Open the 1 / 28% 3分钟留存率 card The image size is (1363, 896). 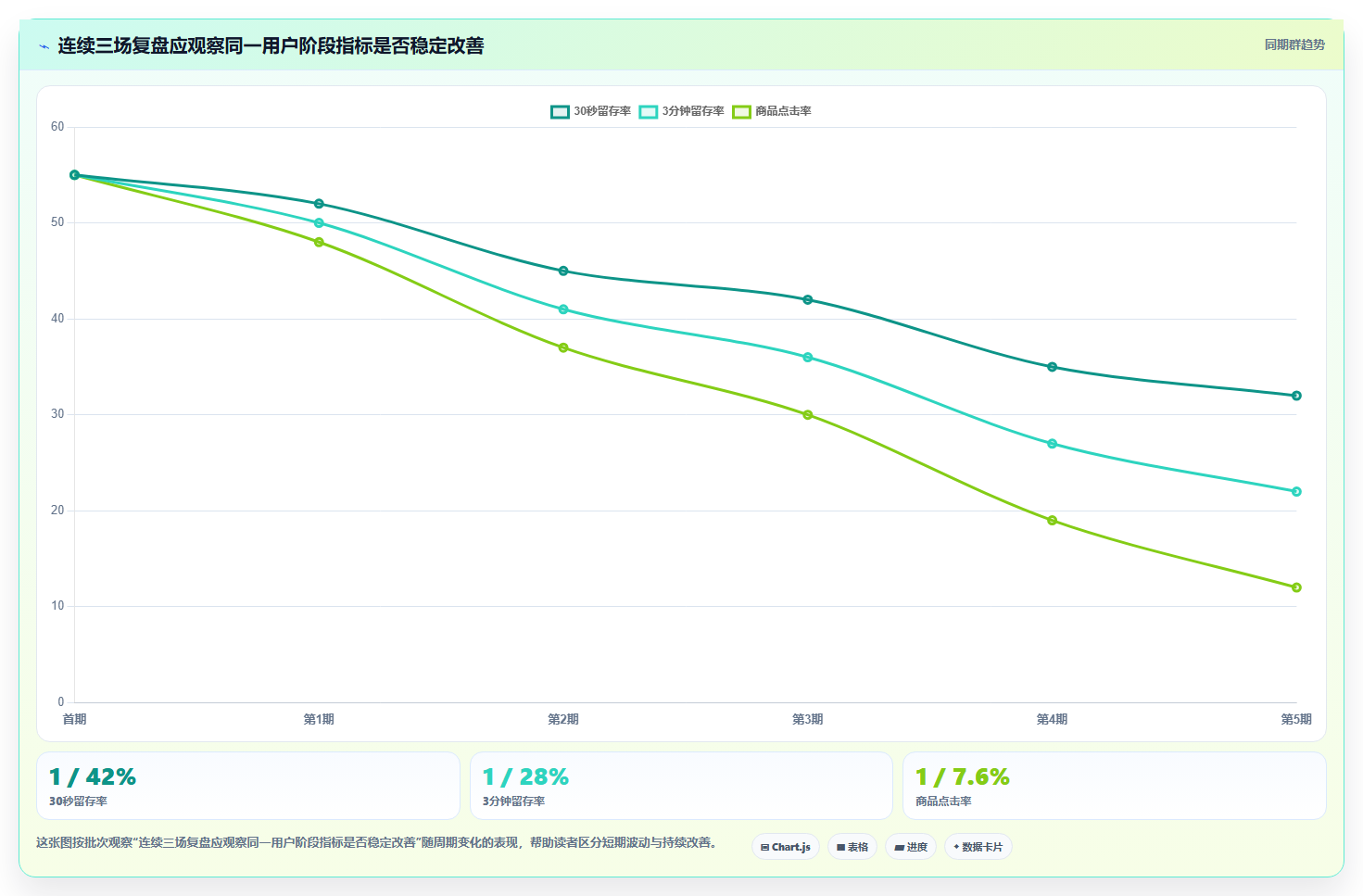point(681,786)
